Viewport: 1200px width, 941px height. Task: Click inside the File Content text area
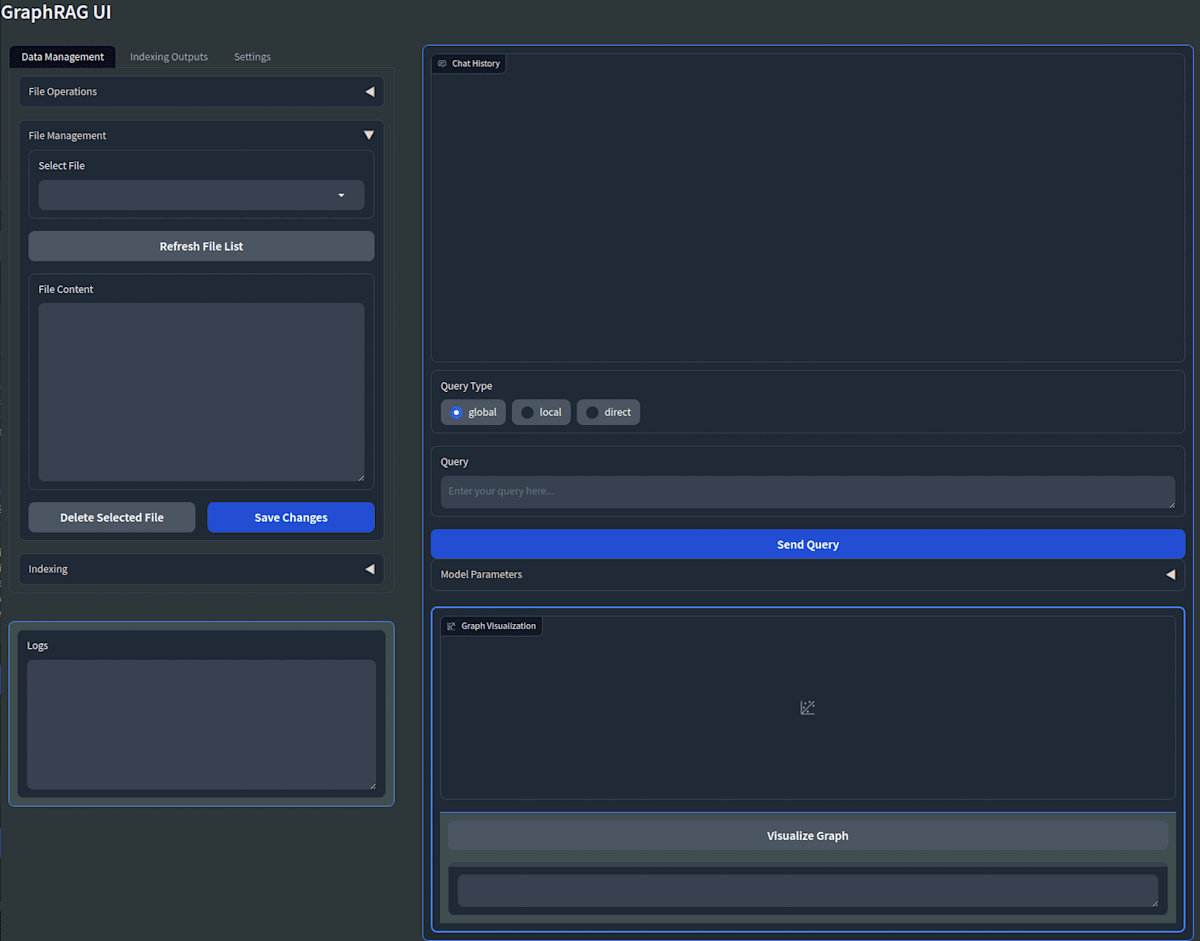(201, 392)
